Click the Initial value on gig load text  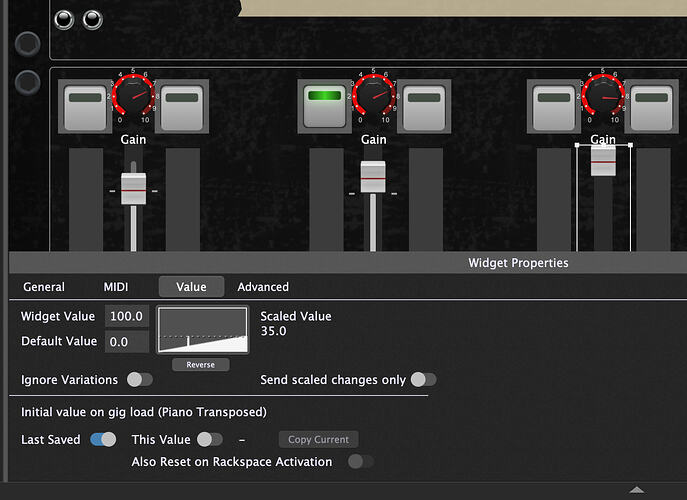click(144, 412)
